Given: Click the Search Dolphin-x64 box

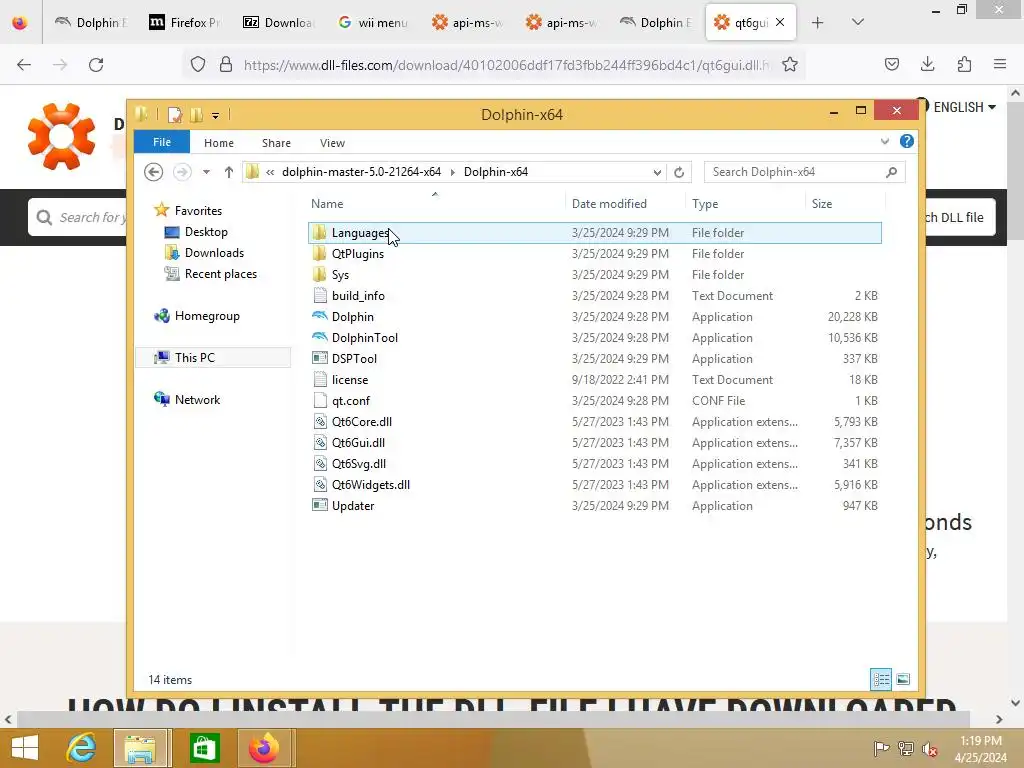Looking at the screenshot, I should [x=805, y=172].
